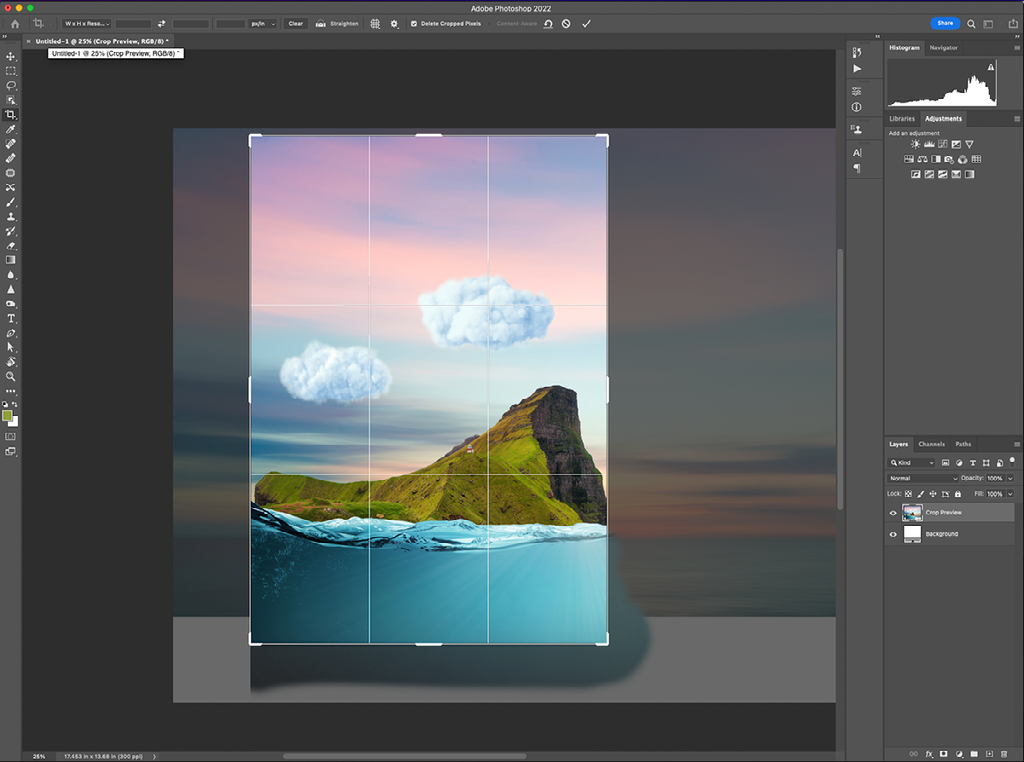Click the green foreground color swatch
The image size is (1024, 762).
pos(8,415)
